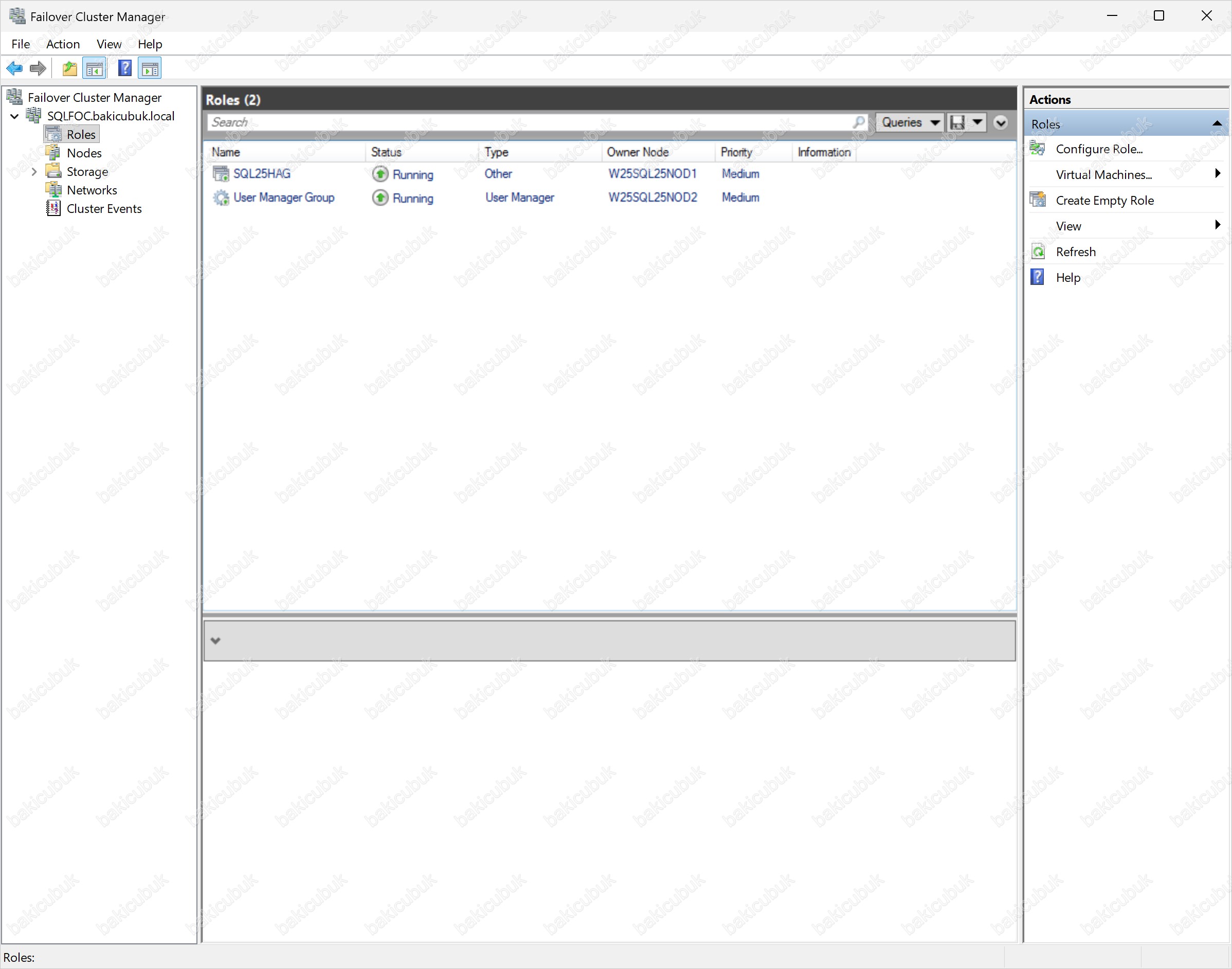The image size is (1232, 969).
Task: Open the Action menu
Action: (62, 44)
